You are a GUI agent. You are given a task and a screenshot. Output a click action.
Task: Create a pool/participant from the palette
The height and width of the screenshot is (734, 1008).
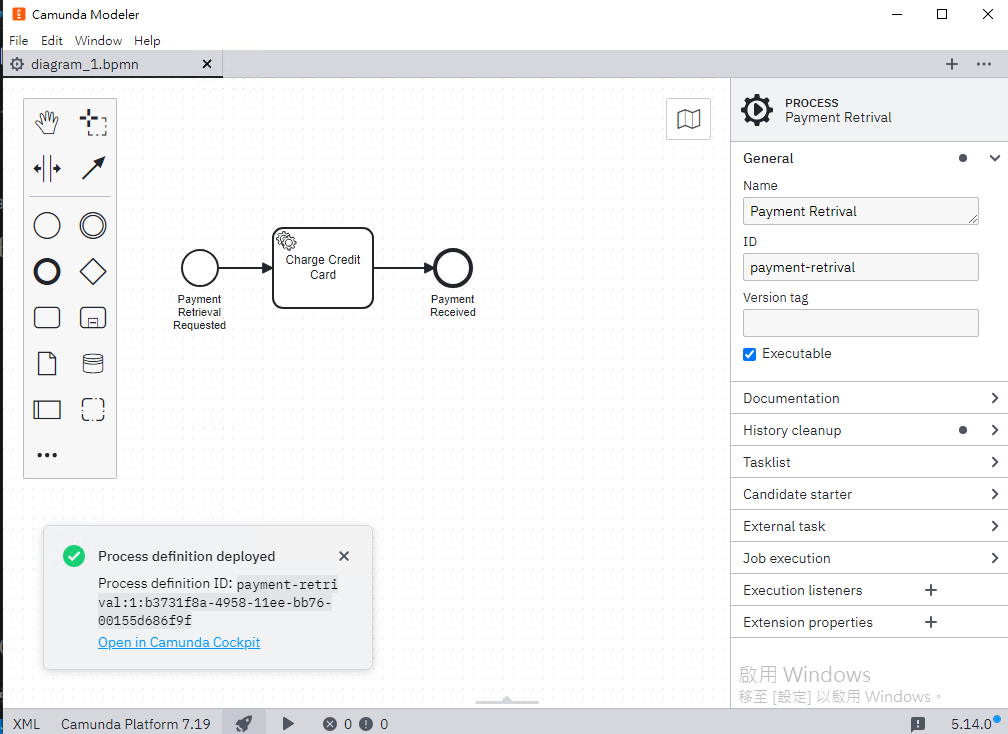point(47,409)
